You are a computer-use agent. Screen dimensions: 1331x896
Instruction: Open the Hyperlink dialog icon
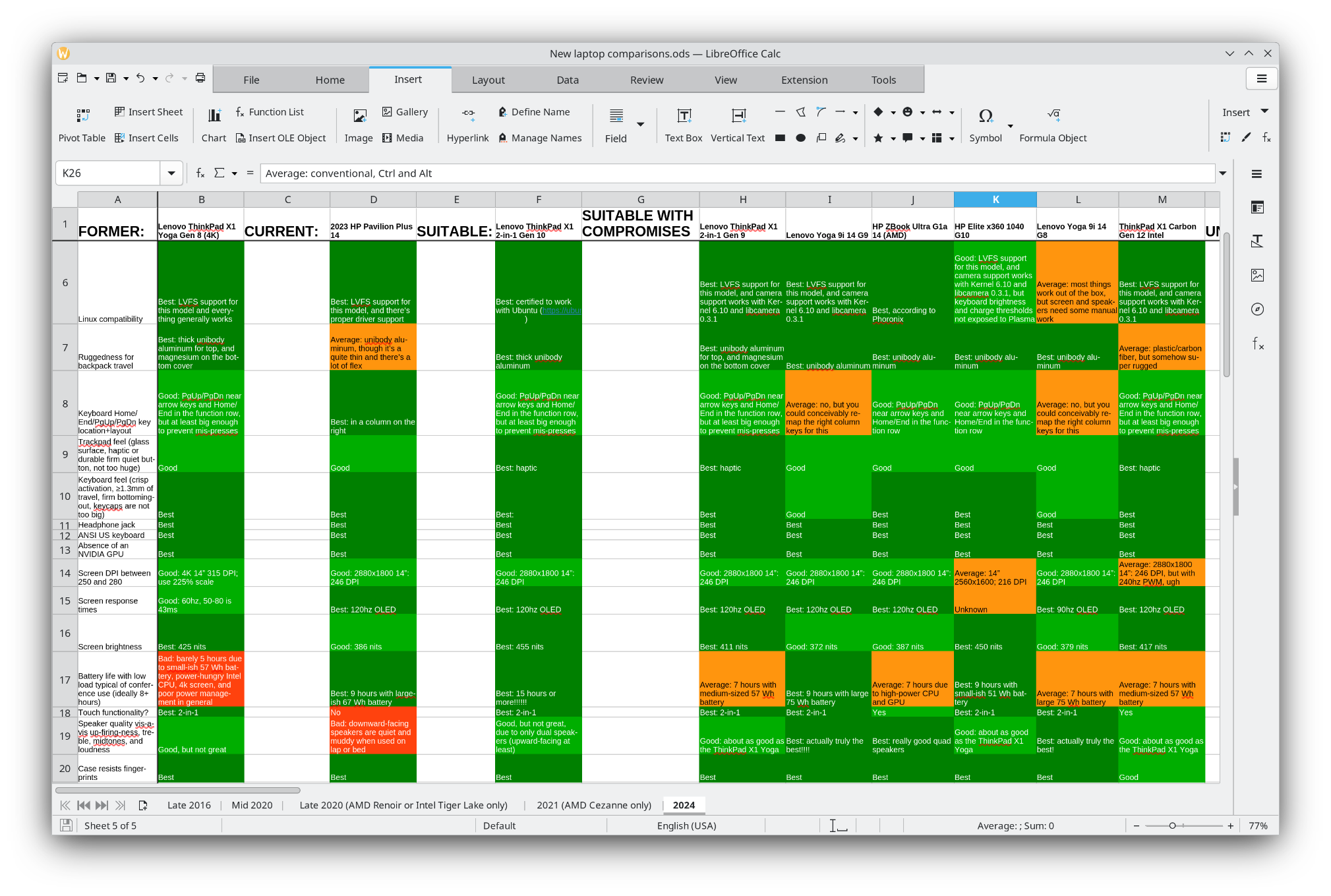[468, 115]
